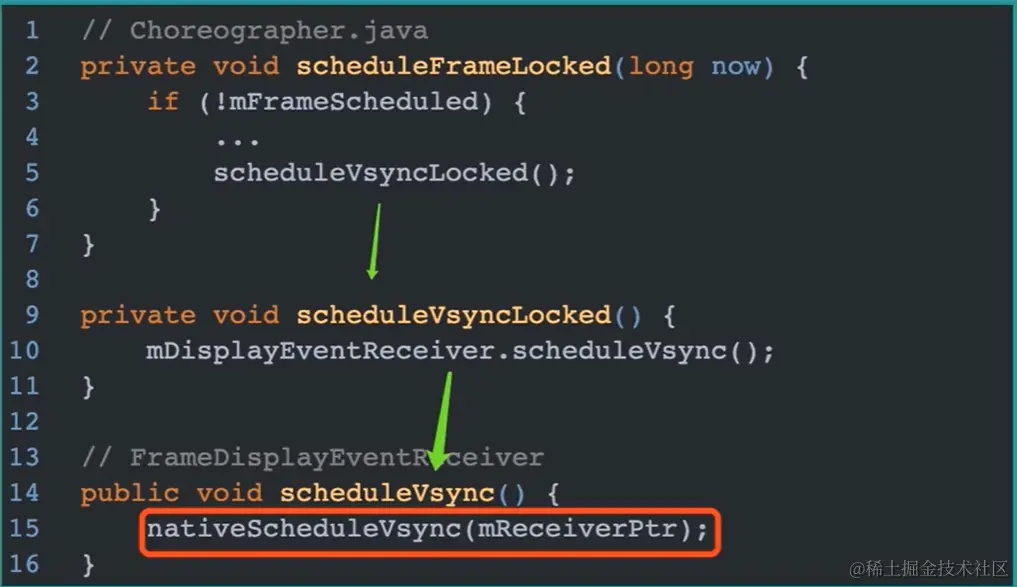Image resolution: width=1017 pixels, height=587 pixels.
Task: Click line number 1 in the gutter
Action: click(32, 30)
